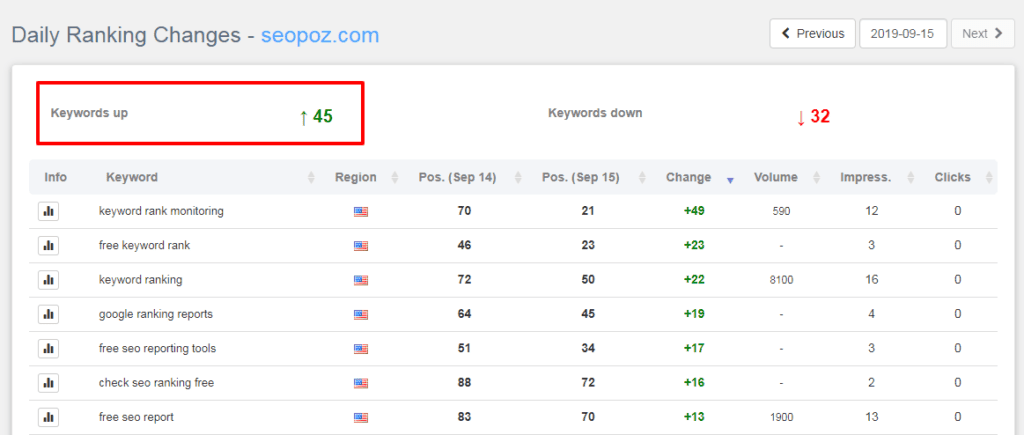Select keyword 'free seo report'

click(x=136, y=417)
